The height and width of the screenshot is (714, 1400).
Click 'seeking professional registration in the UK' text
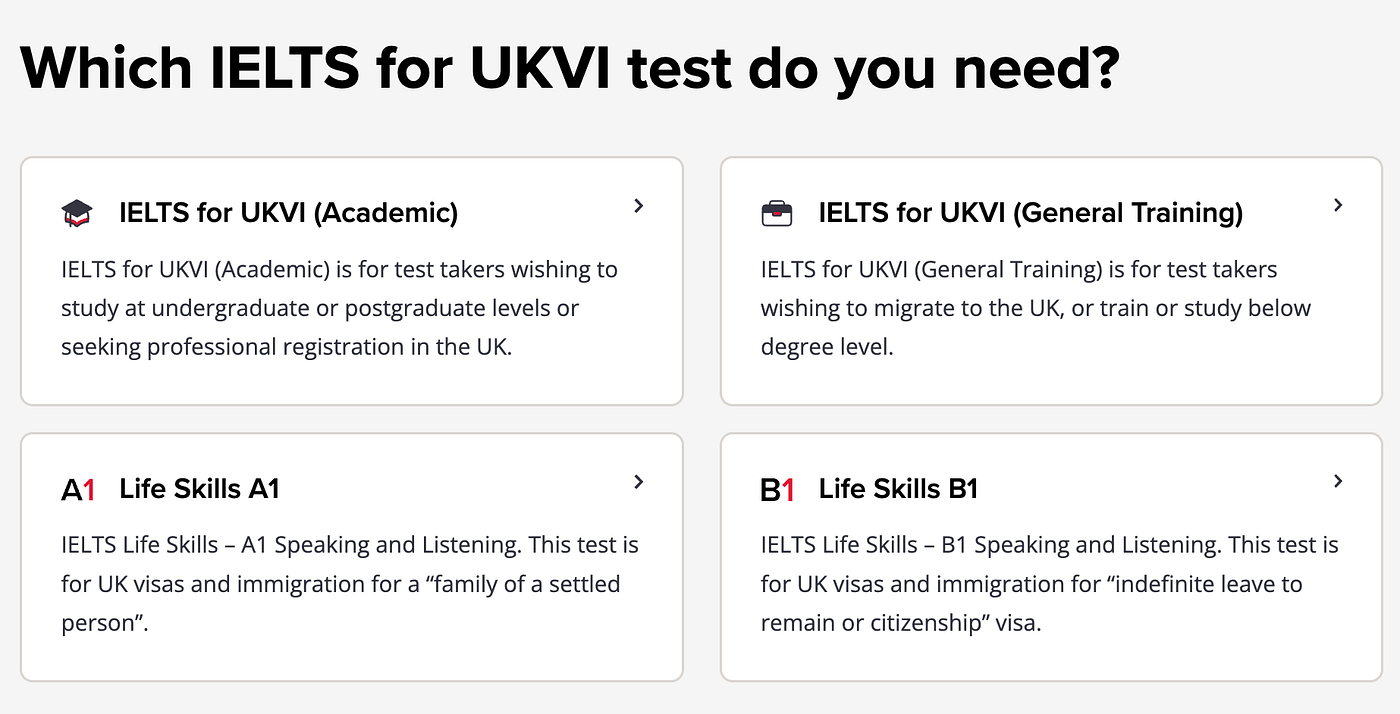click(286, 347)
